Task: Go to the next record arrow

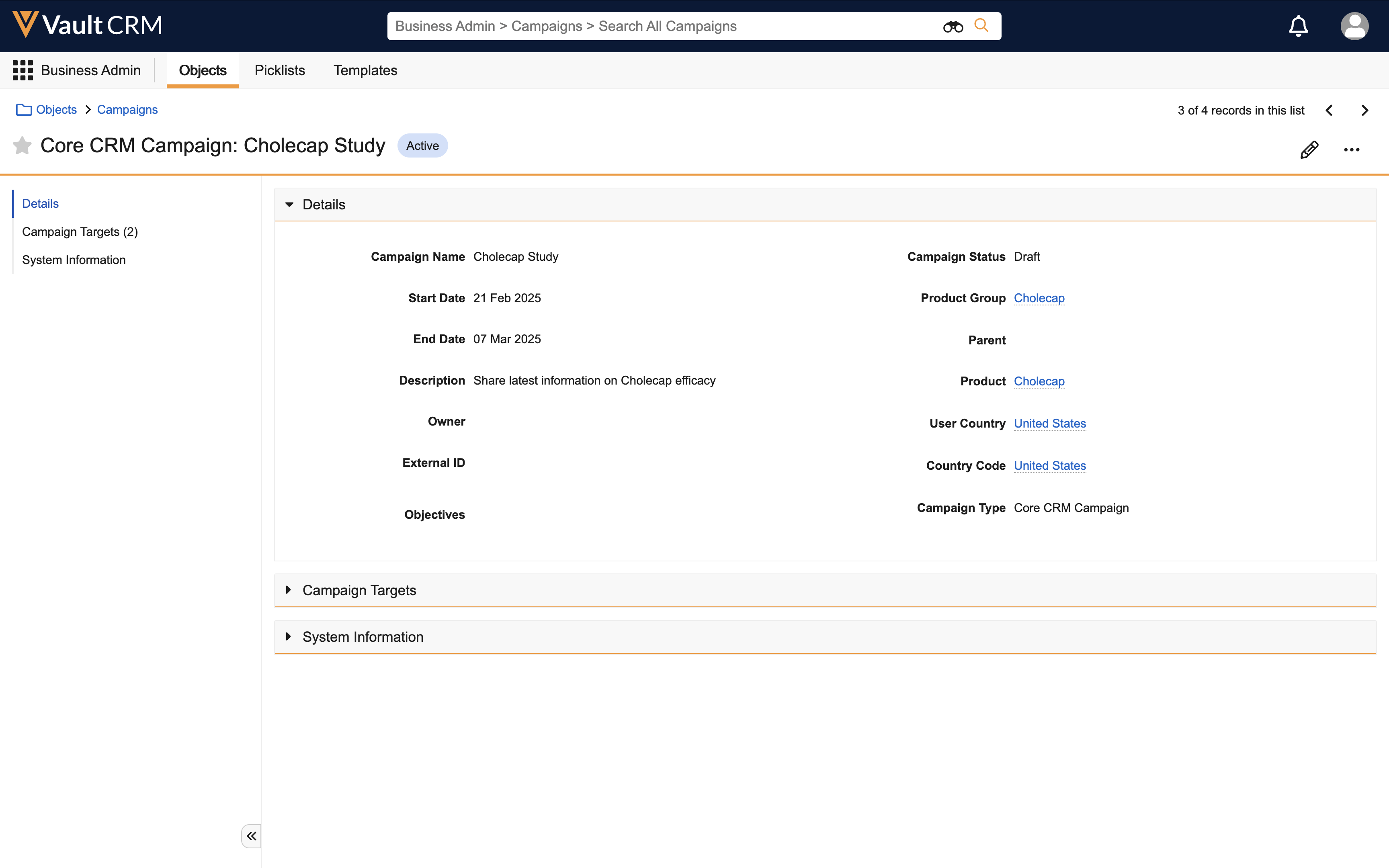Action: pyautogui.click(x=1365, y=110)
